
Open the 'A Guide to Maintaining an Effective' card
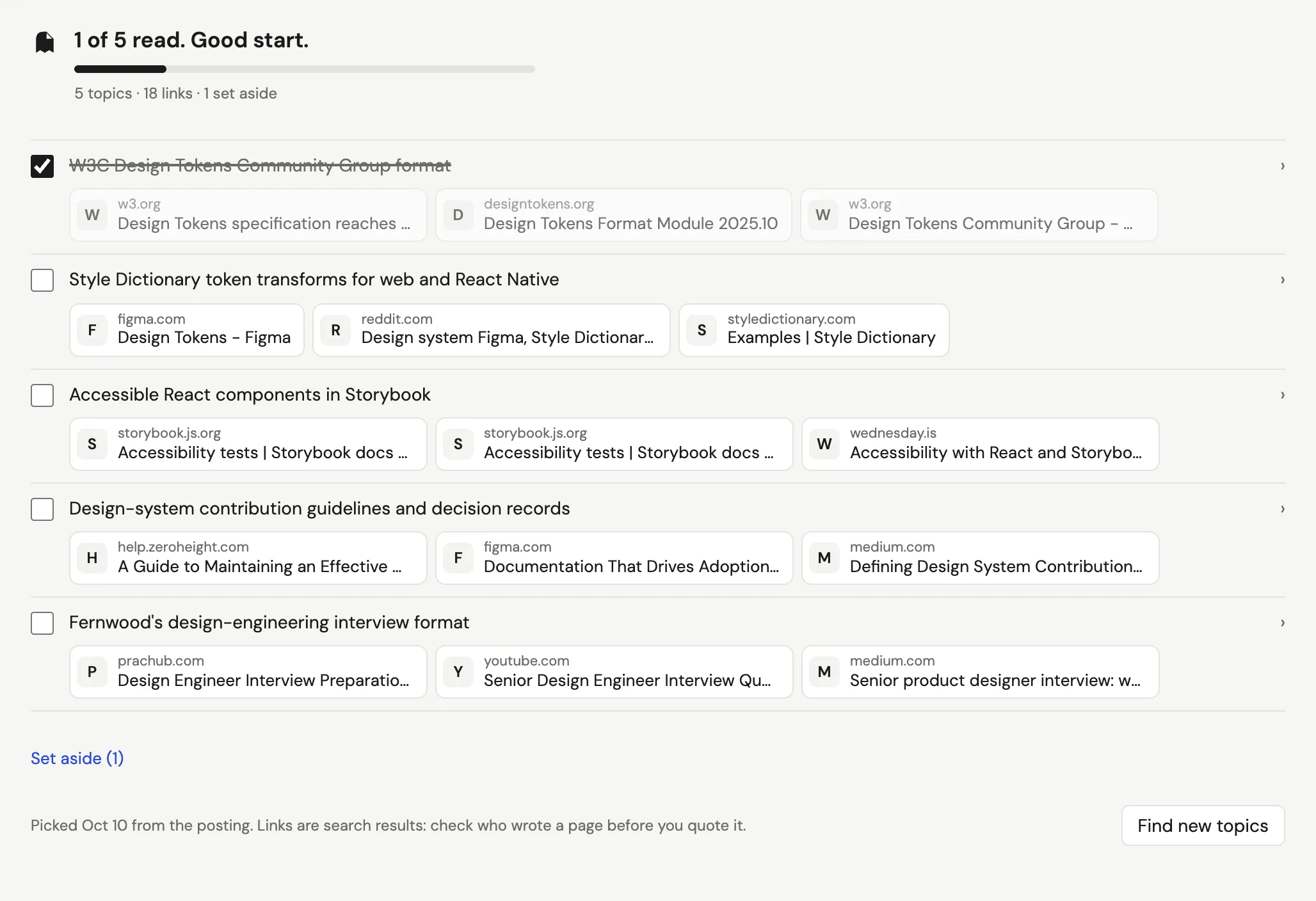[248, 558]
